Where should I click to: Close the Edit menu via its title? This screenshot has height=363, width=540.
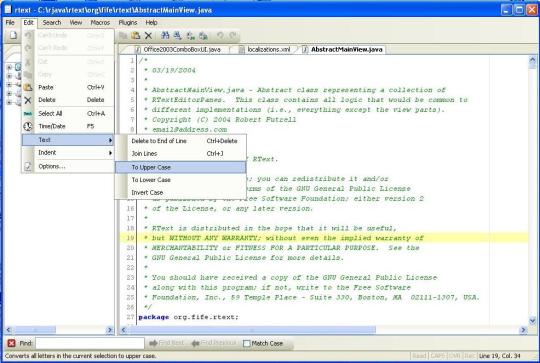click(x=28, y=23)
